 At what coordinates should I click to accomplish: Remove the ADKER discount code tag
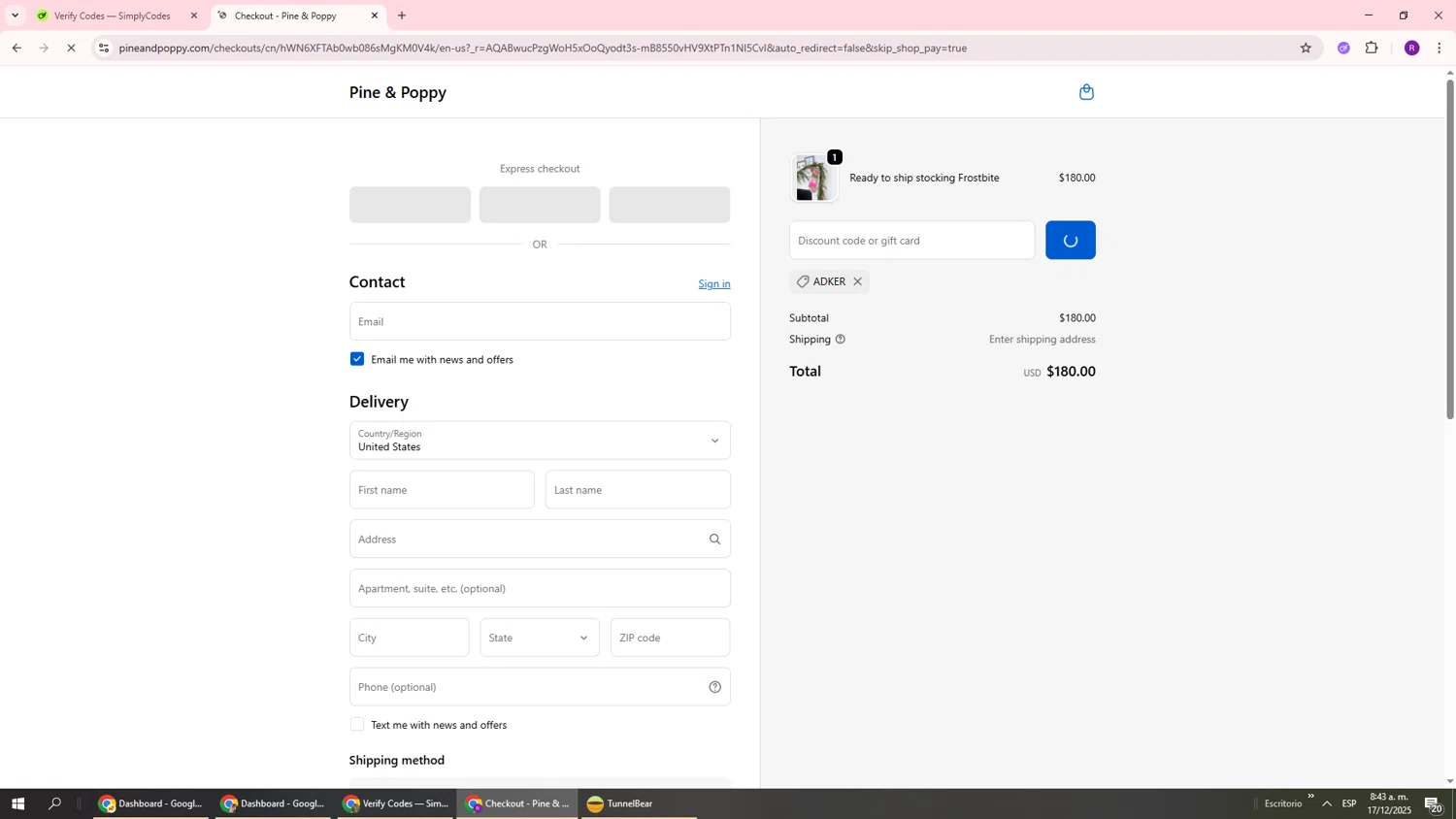857,281
